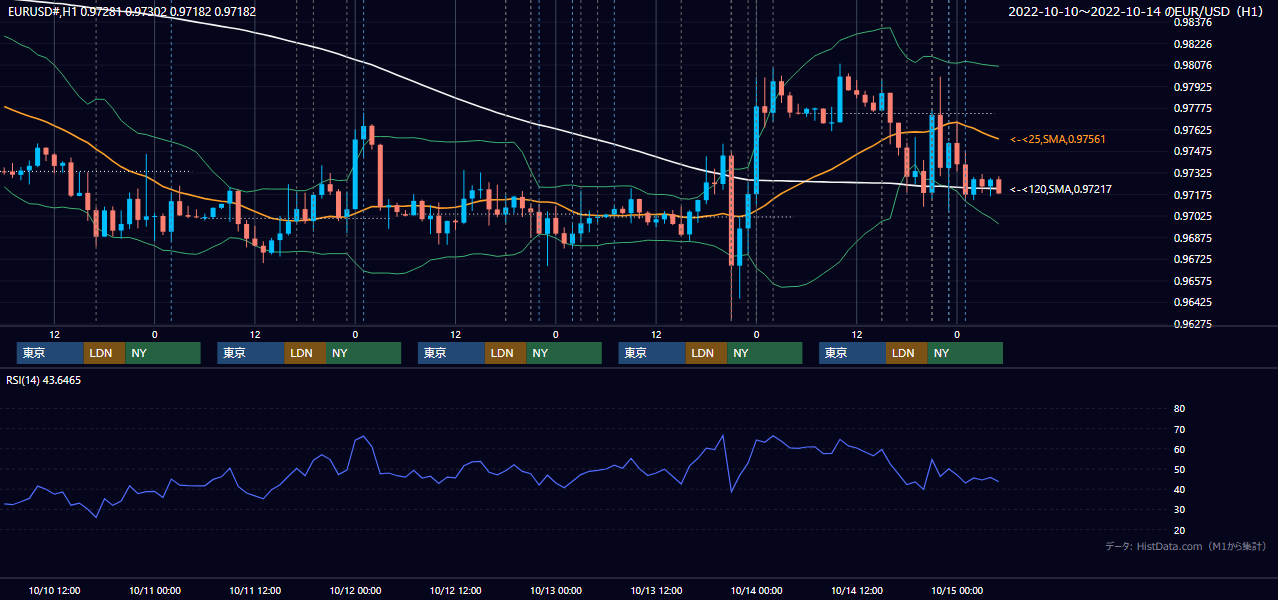Select the RSI 80 level label
1278x600 pixels.
point(1179,409)
